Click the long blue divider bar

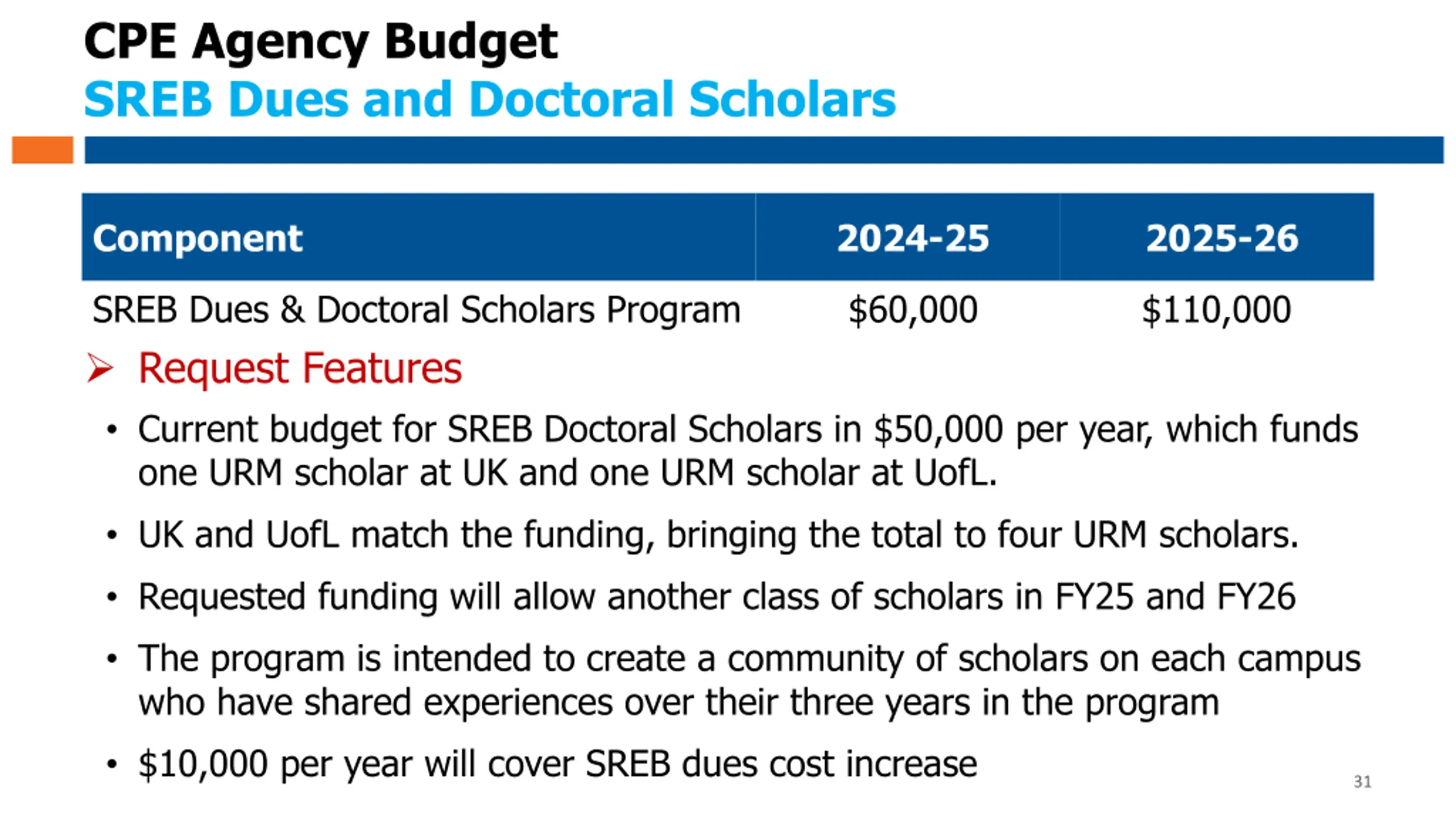[x=764, y=150]
